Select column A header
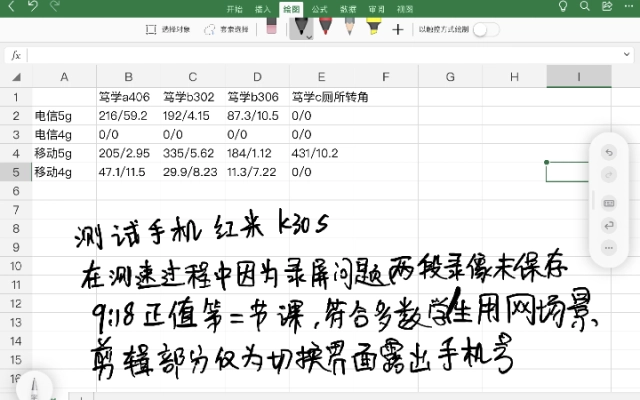 point(64,77)
